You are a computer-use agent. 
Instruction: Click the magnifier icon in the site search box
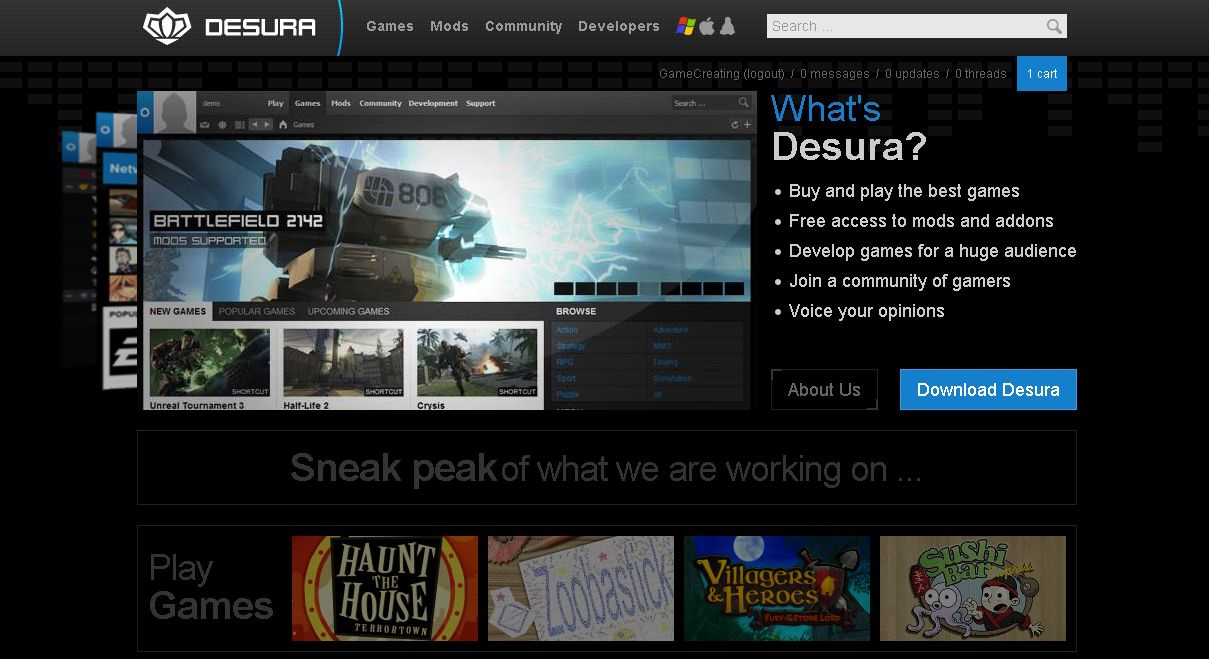(x=1055, y=26)
